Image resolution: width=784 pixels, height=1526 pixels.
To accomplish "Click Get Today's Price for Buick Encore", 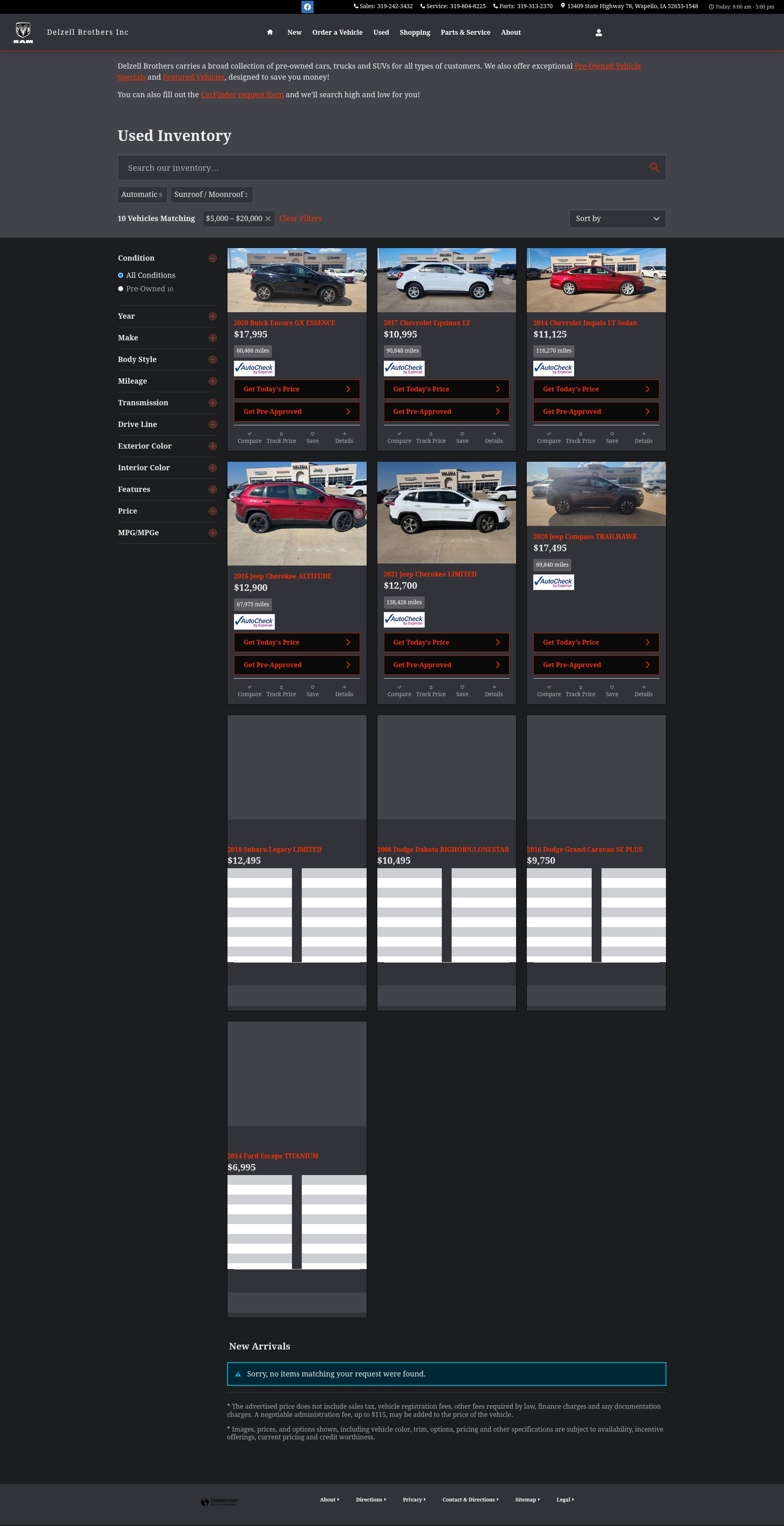I will 297,389.
